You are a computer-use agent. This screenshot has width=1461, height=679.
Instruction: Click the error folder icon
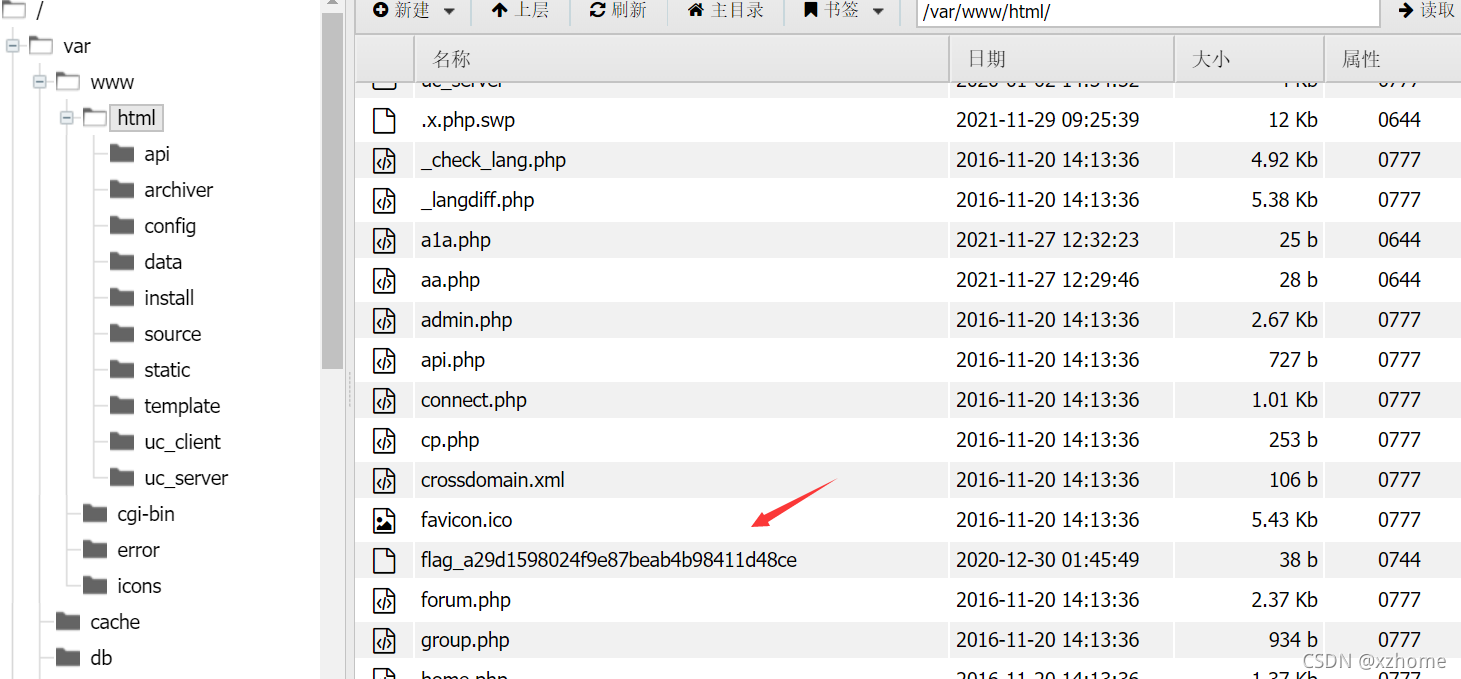95,549
